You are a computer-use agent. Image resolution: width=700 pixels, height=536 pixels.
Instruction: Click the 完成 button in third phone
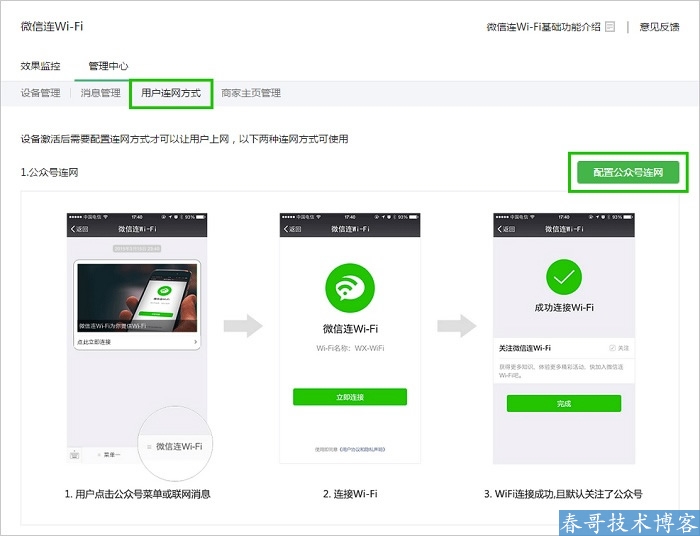coord(564,403)
